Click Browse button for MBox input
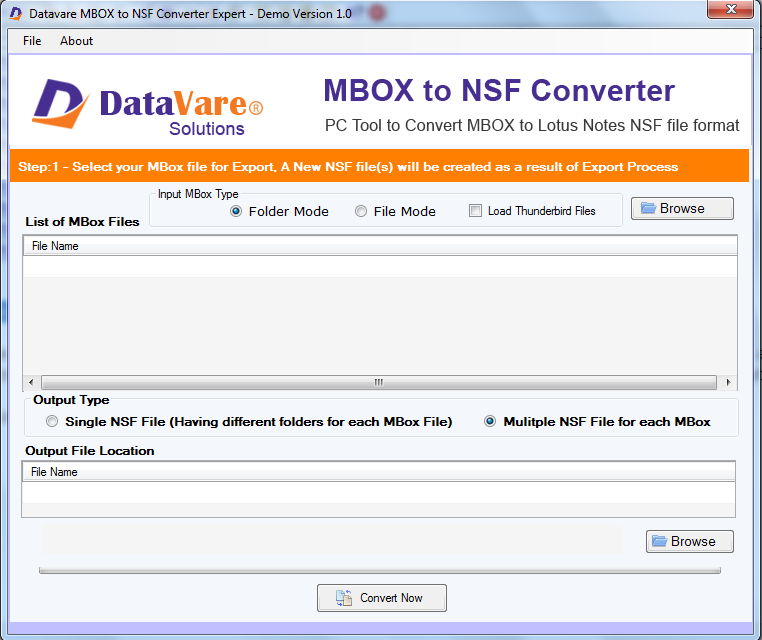 [682, 208]
